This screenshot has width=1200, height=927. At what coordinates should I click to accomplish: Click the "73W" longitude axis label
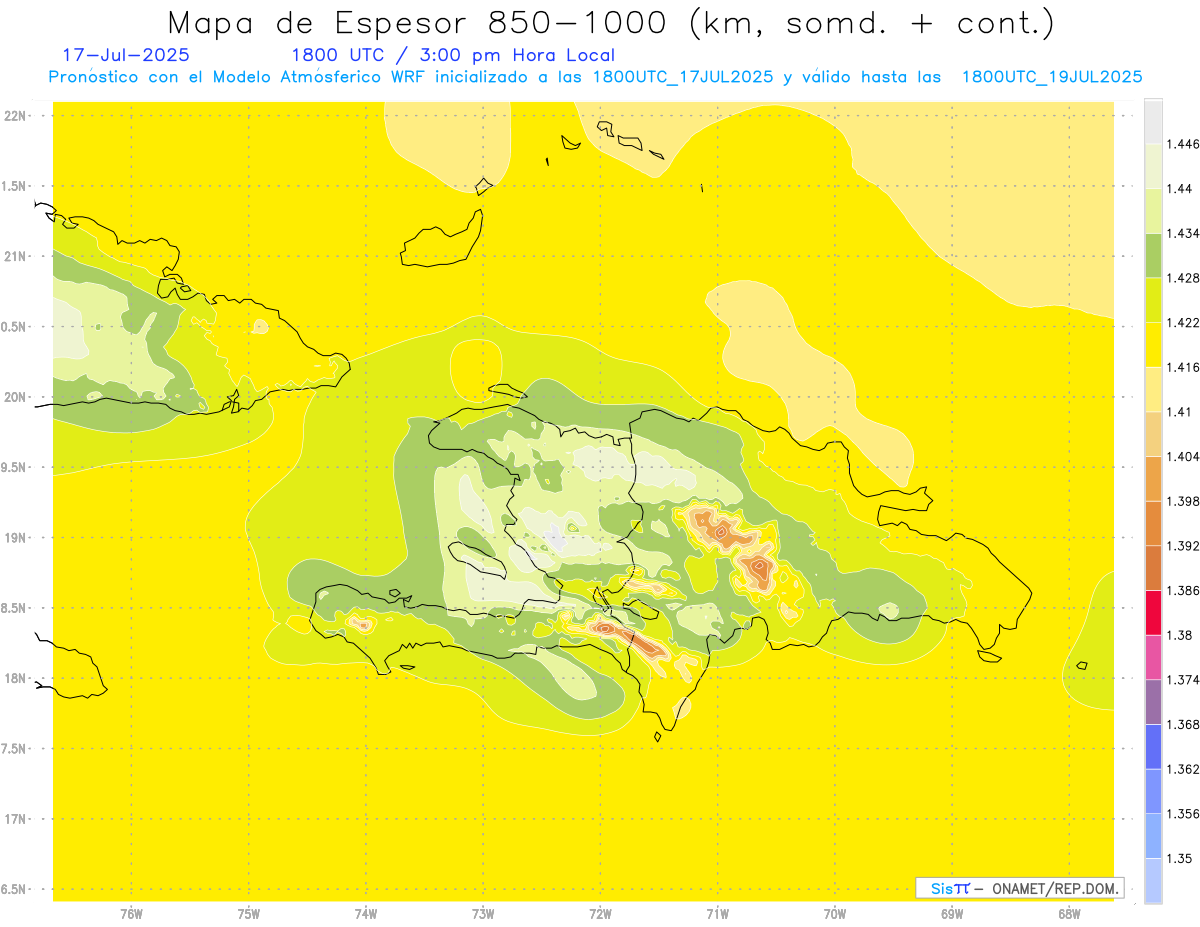pos(483,915)
